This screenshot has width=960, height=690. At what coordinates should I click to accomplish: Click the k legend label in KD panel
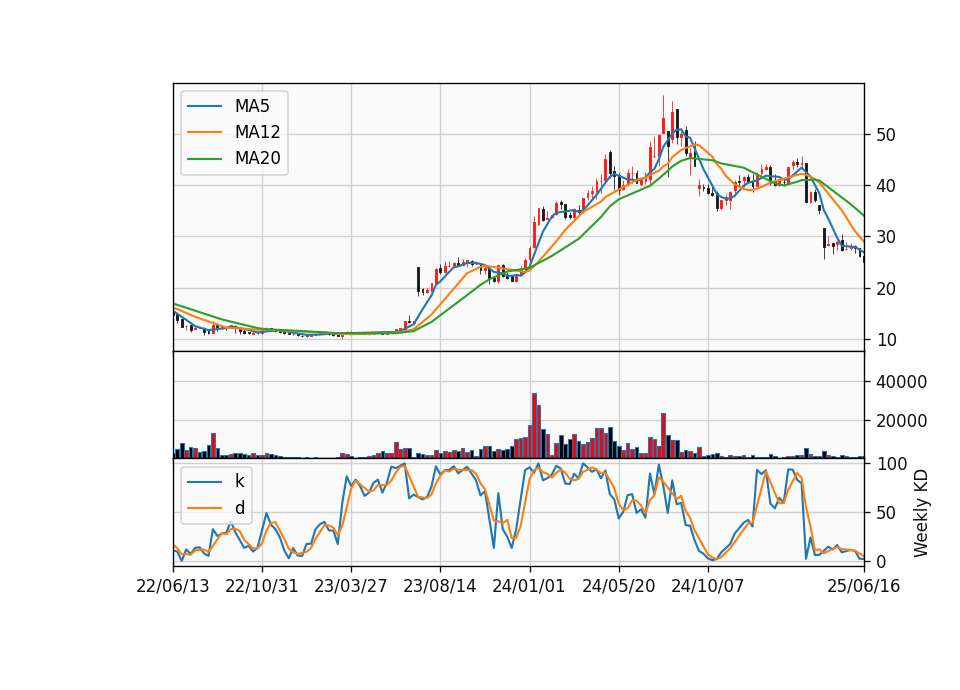239,481
